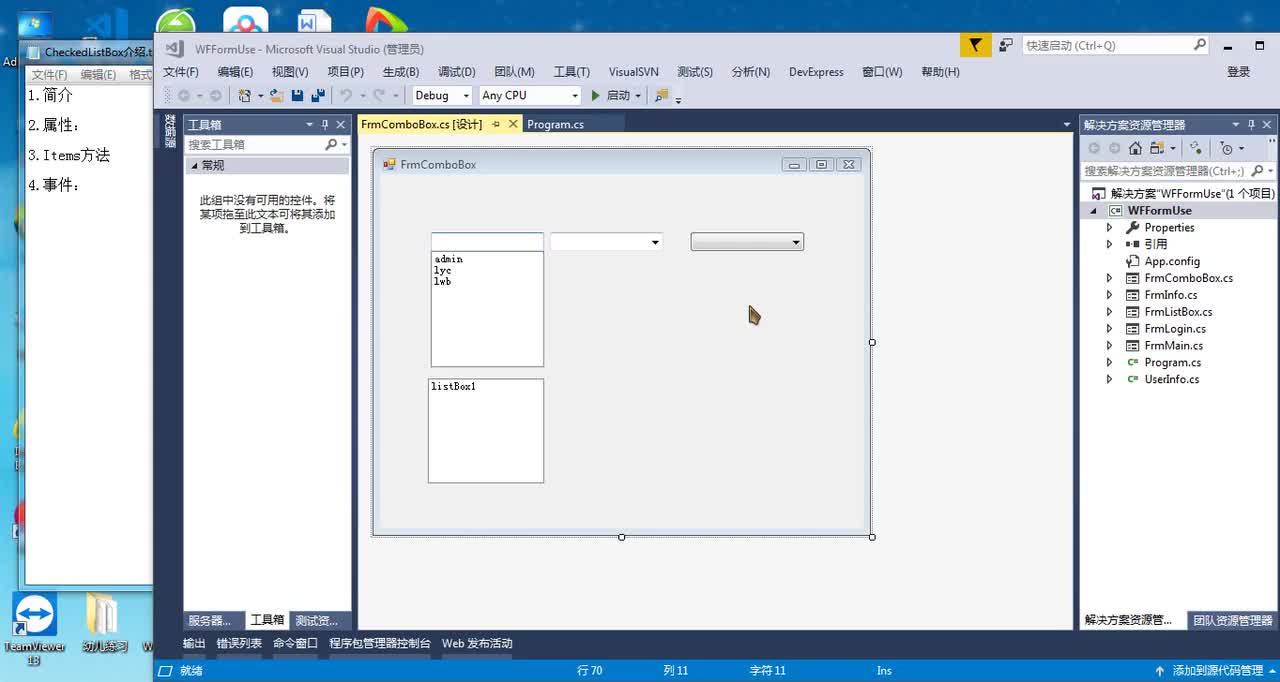Viewport: 1280px width, 682px height.
Task: Expand the Properties node
Action: point(1109,227)
